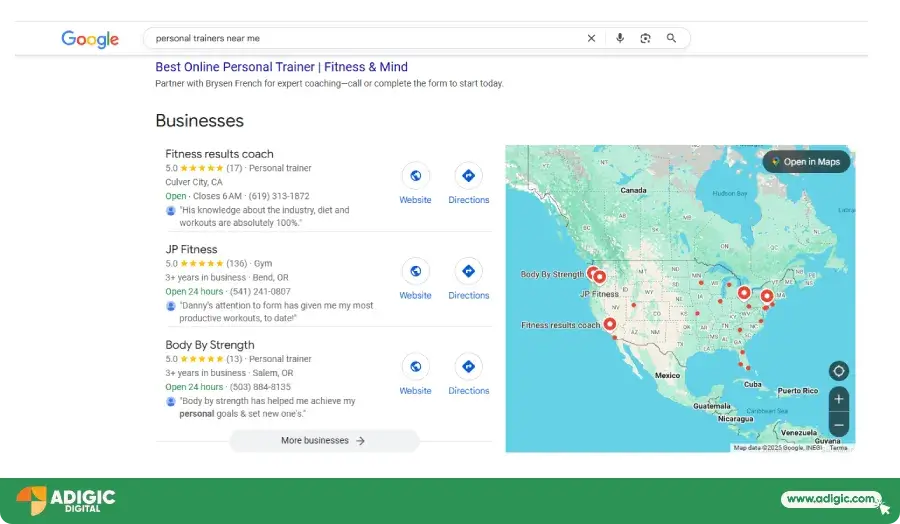Open the Fitness results coach listing title
Screen dimensions: 900x524
pyautogui.click(x=219, y=154)
